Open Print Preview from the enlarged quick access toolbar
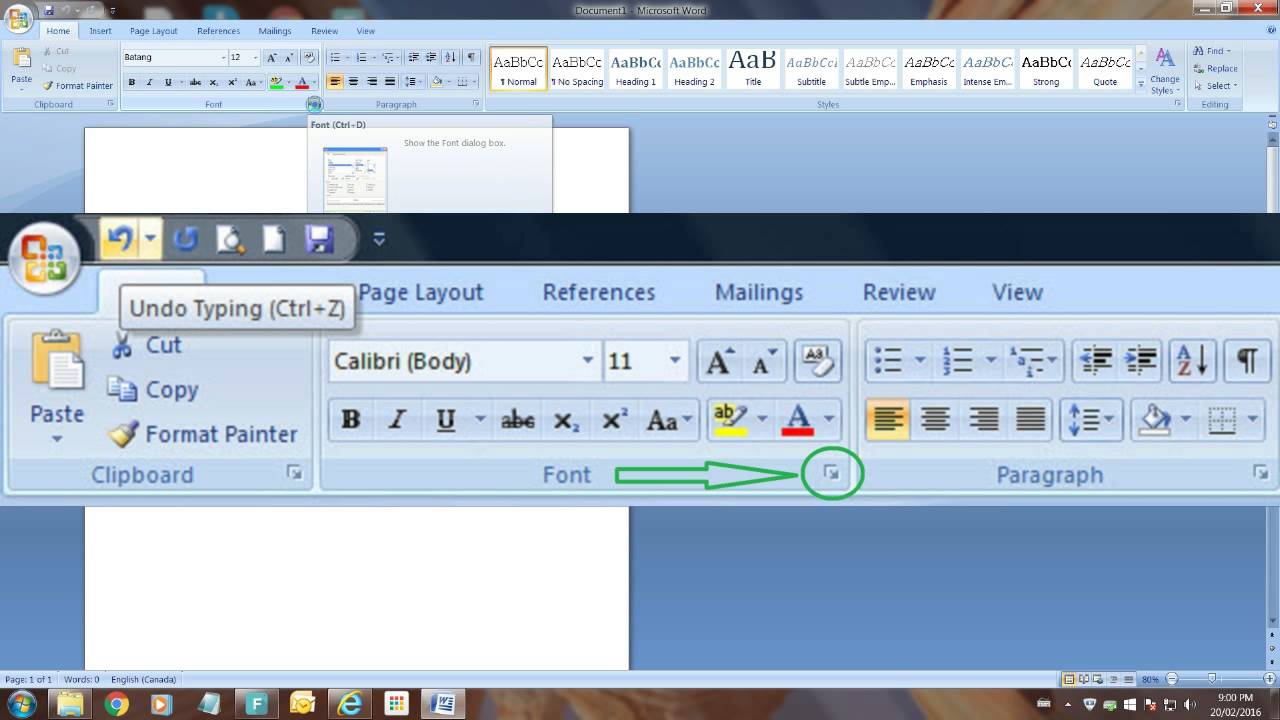Image resolution: width=1280 pixels, height=720 pixels. click(x=231, y=239)
